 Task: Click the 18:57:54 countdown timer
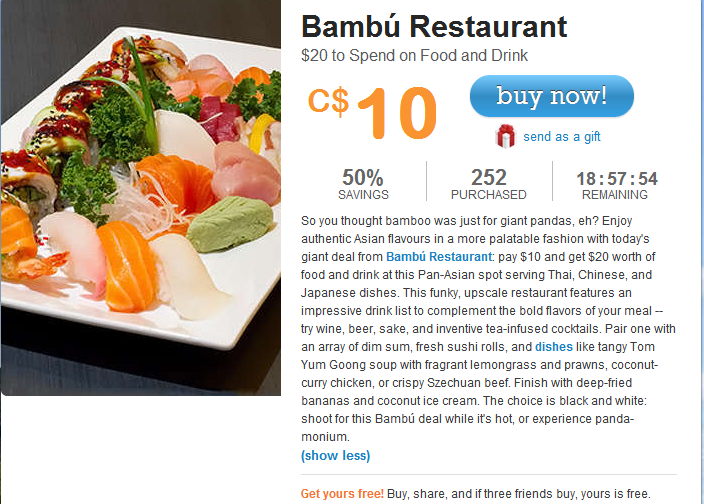tap(617, 179)
